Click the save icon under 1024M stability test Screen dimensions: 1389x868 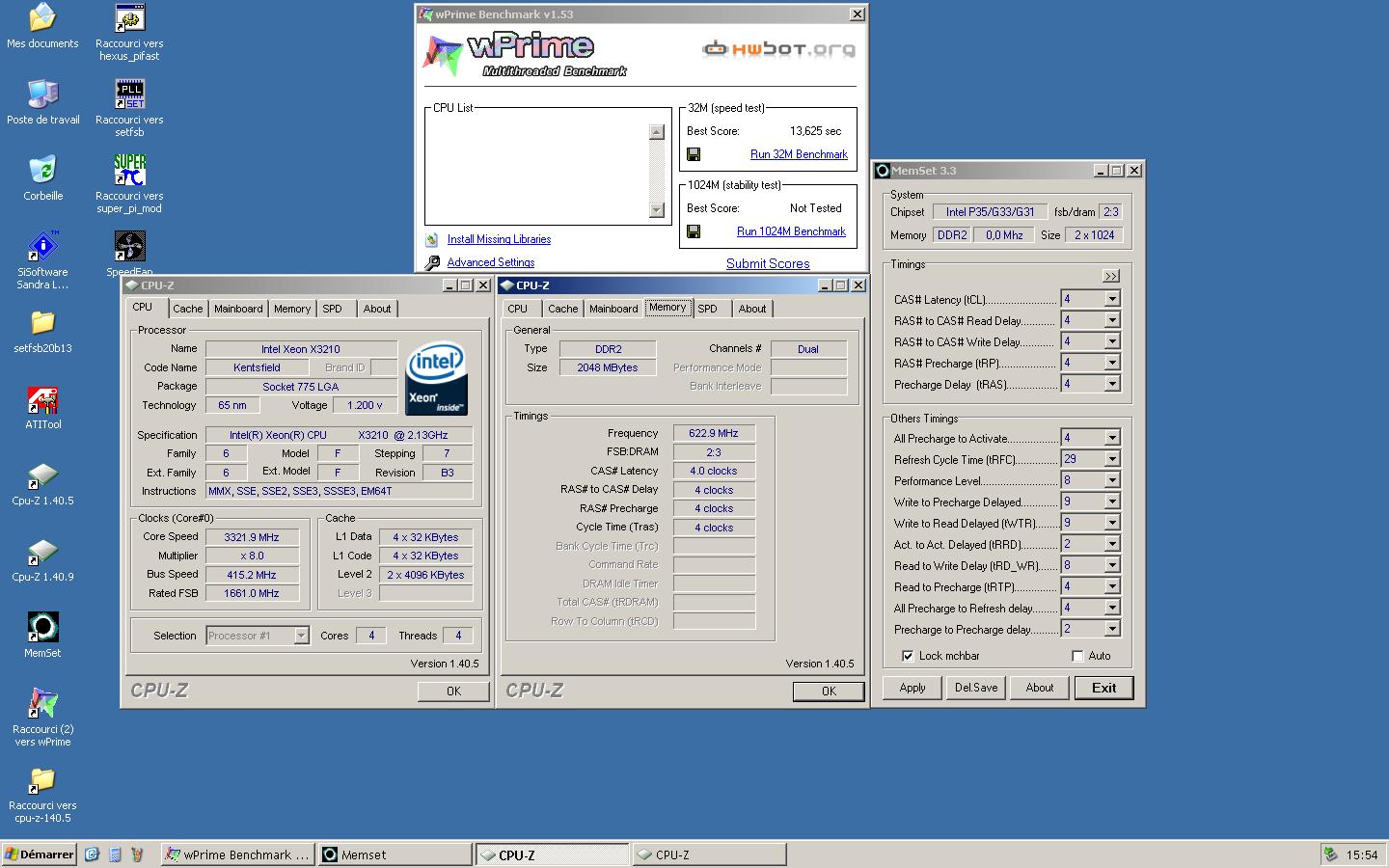coord(694,231)
